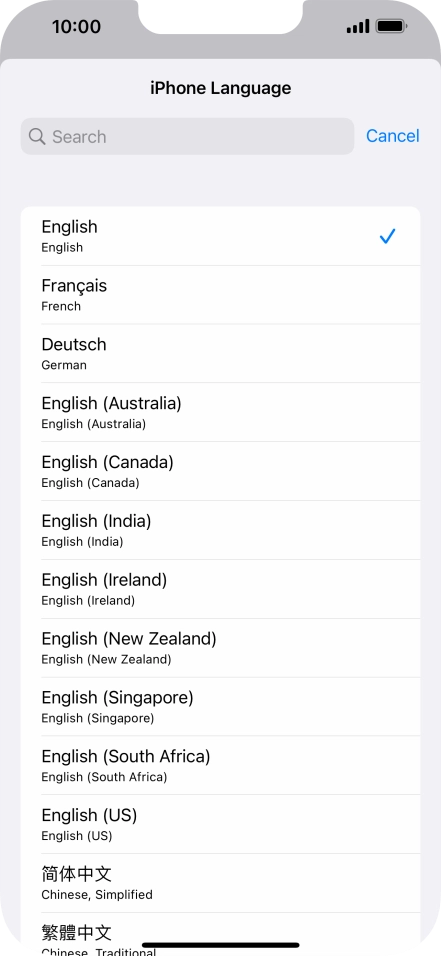This screenshot has width=441, height=956.
Task: Select Chinese, Simplified language
Action: [220, 883]
